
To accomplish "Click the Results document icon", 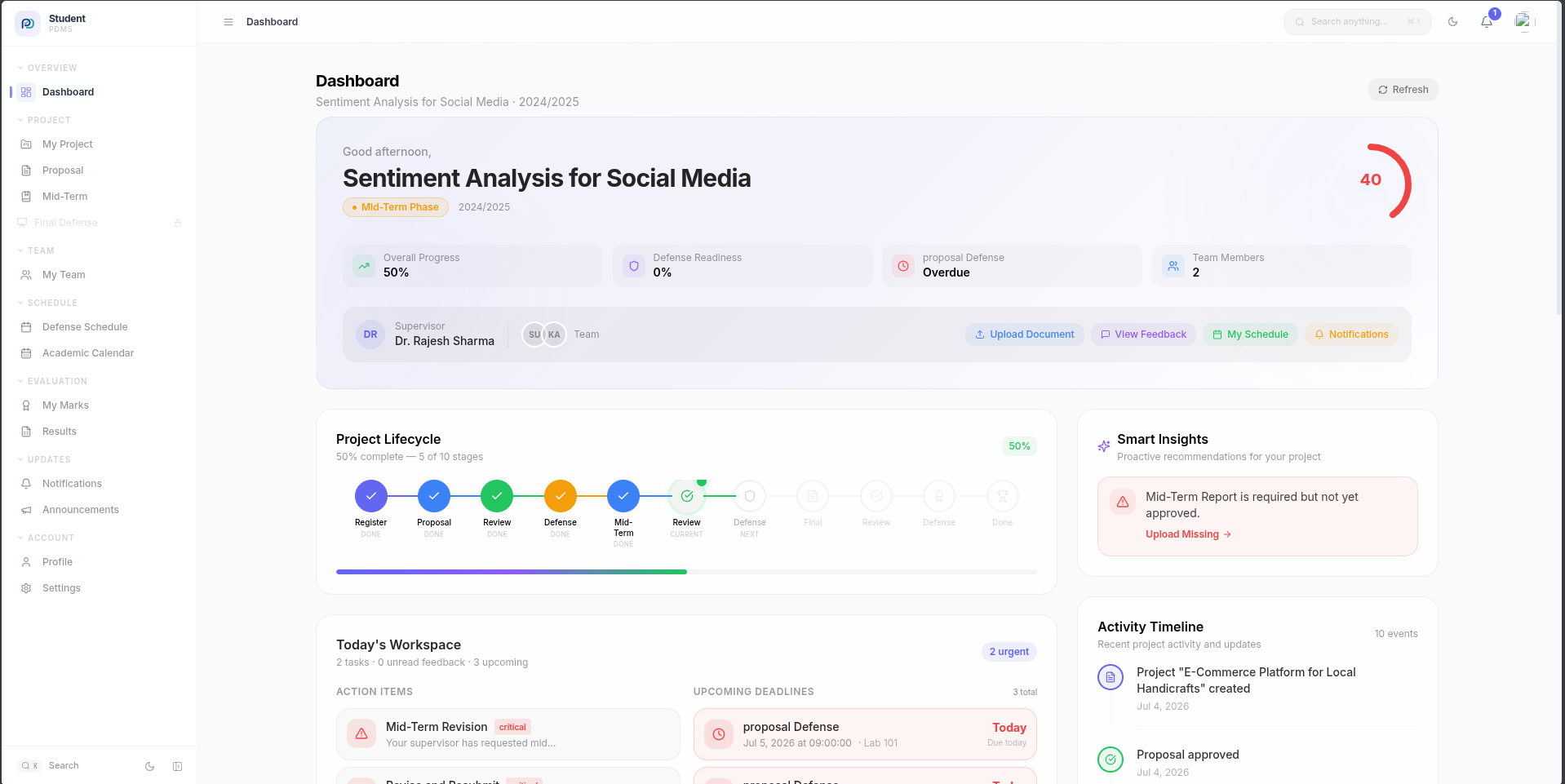I will [26, 432].
